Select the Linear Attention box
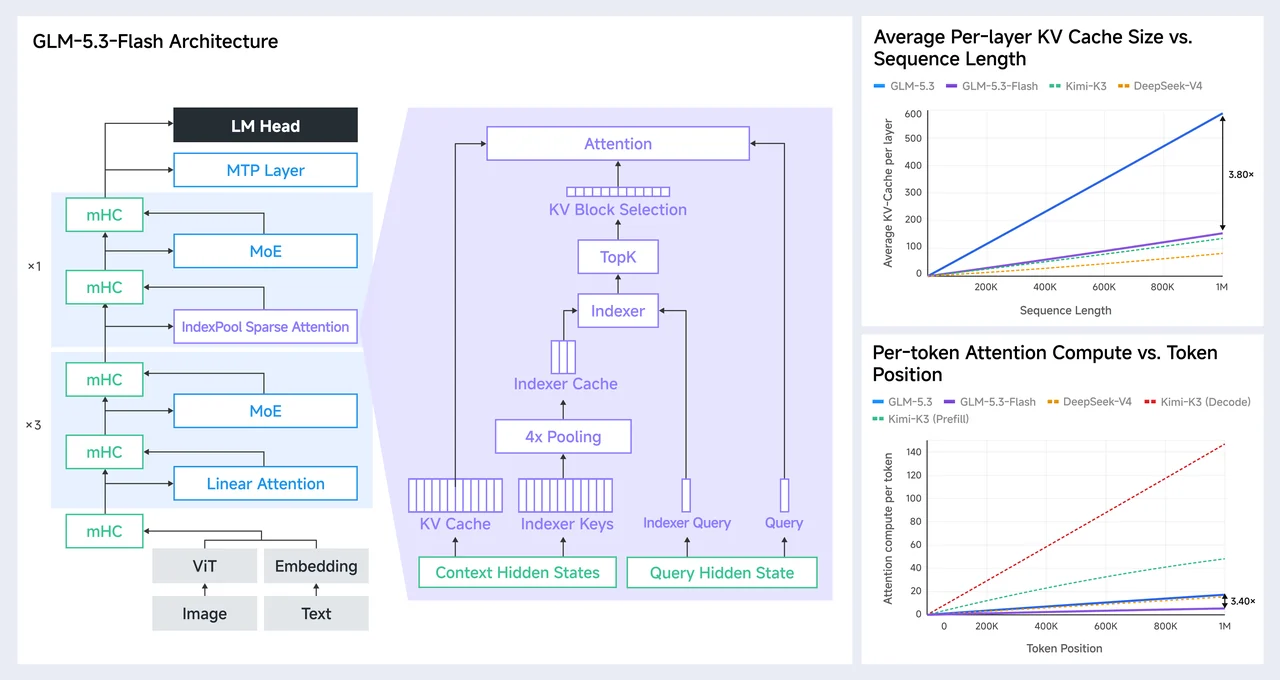Image resolution: width=1280 pixels, height=680 pixels. click(x=265, y=484)
